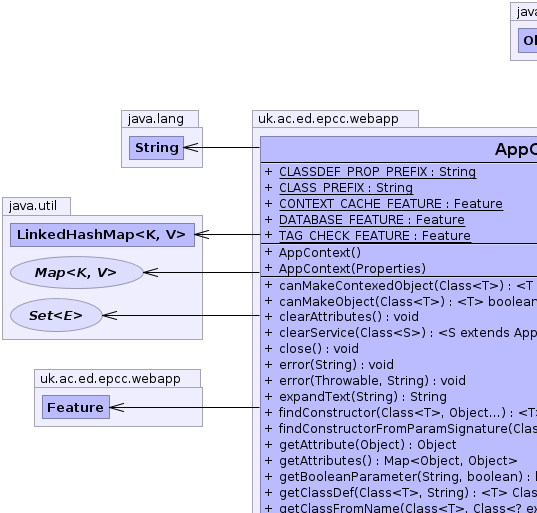The width and height of the screenshot is (537, 513).
Task: Click the arrowhead pointing to String
Action: tap(191, 148)
